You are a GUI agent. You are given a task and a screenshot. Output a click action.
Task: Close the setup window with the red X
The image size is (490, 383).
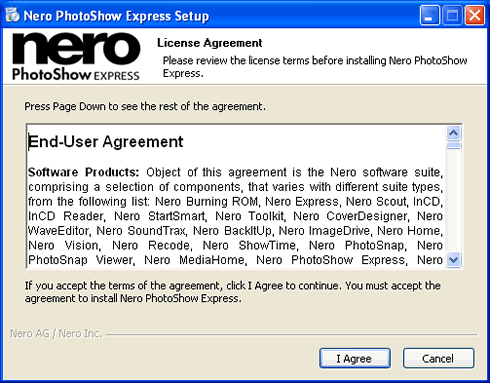(x=475, y=15)
